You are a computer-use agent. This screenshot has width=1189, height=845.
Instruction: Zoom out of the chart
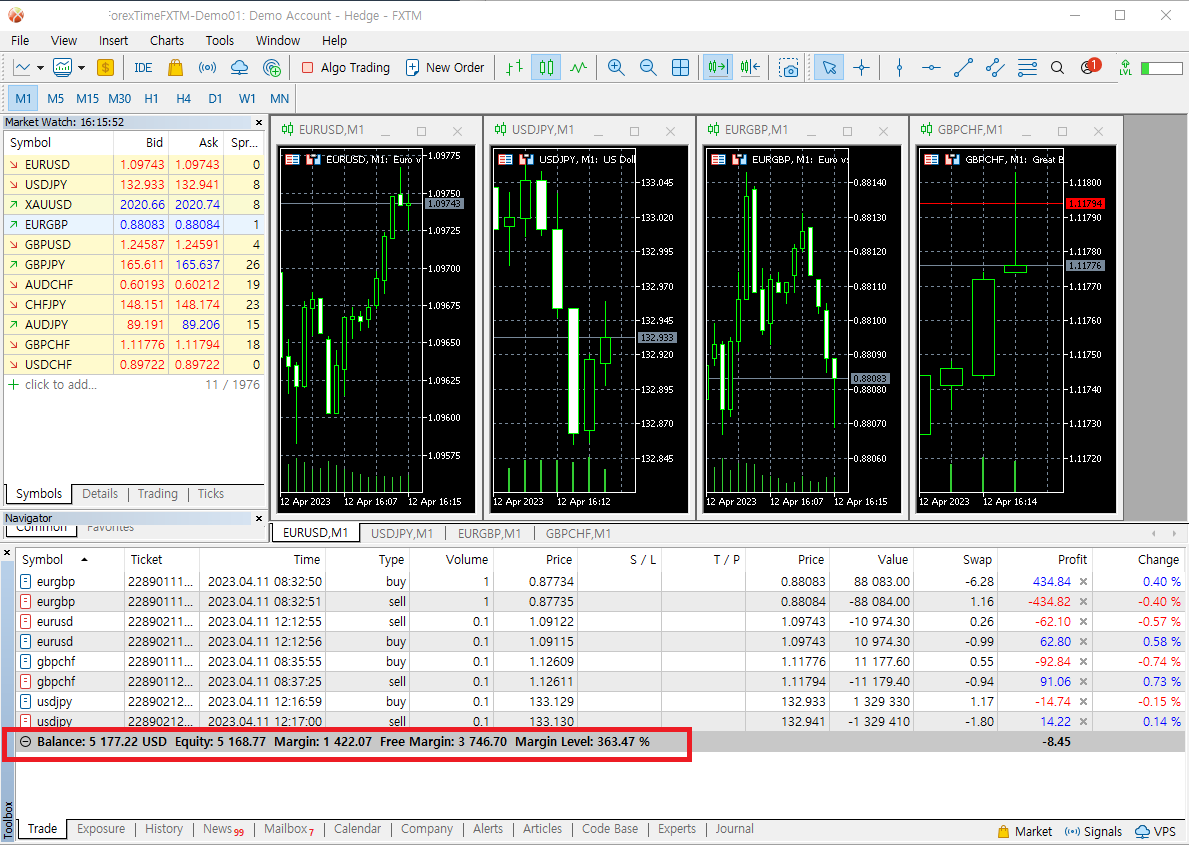click(648, 68)
